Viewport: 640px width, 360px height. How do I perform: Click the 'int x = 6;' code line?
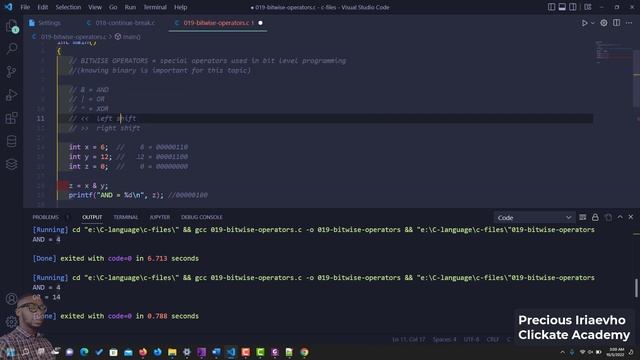[88, 147]
